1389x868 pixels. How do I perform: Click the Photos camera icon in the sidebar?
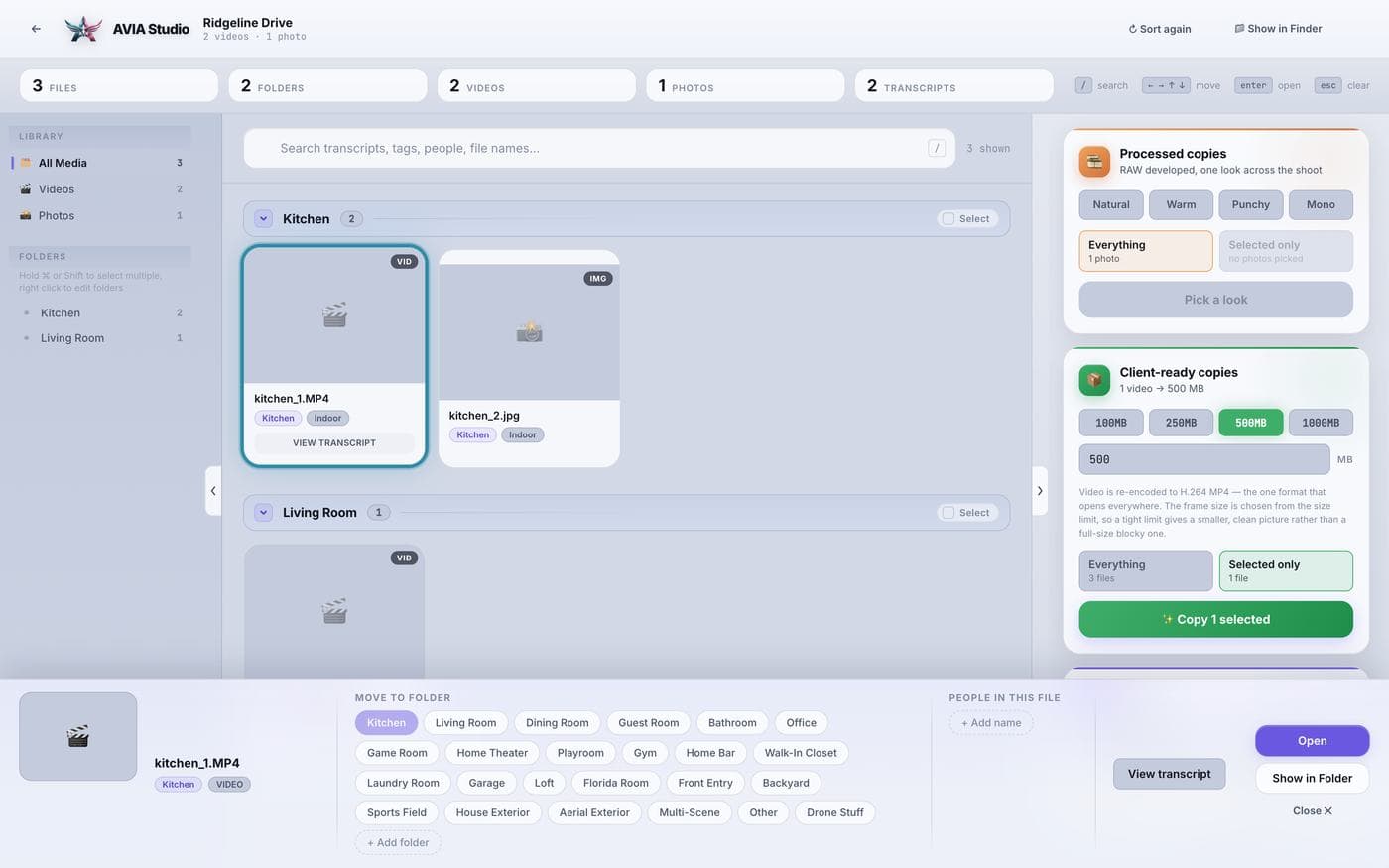coord(26,216)
